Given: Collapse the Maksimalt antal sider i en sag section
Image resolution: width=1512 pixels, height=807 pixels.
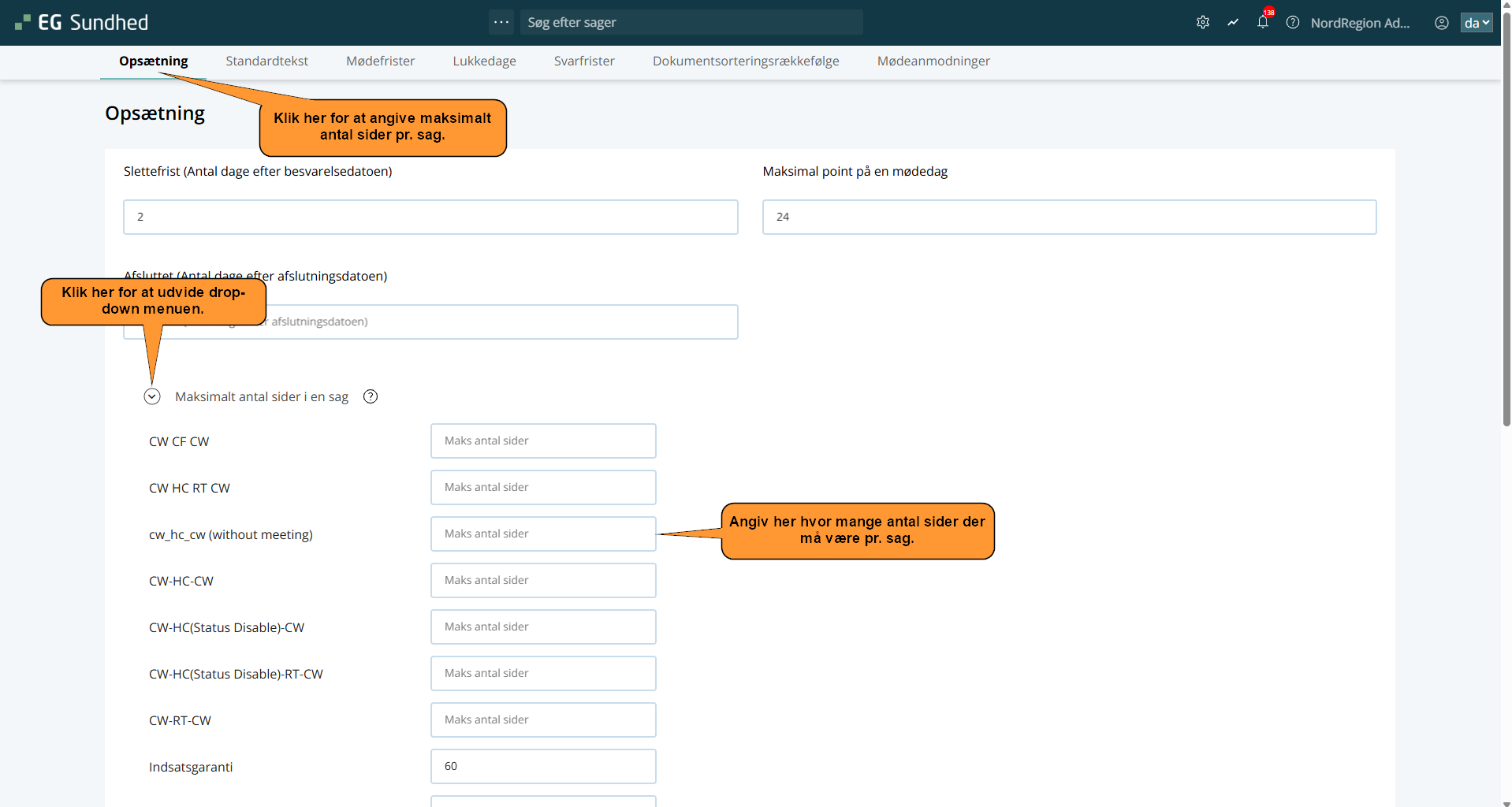Looking at the screenshot, I should click(x=152, y=396).
